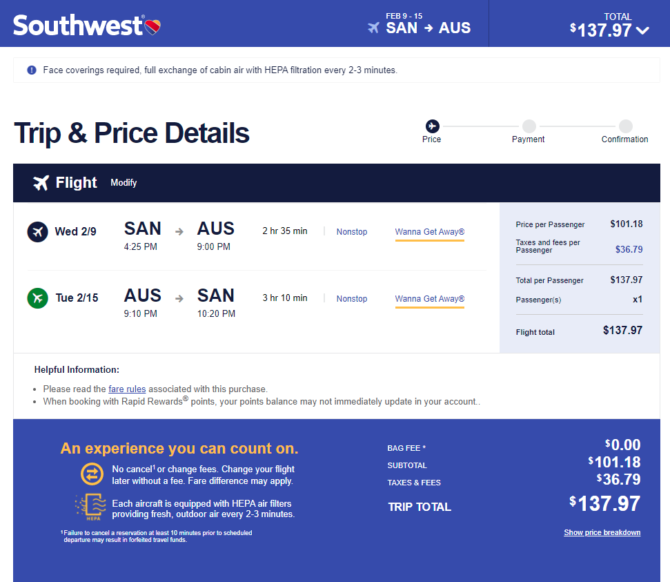Click the $36.79 taxes and fees amount
The image size is (670, 582).
click(x=629, y=249)
